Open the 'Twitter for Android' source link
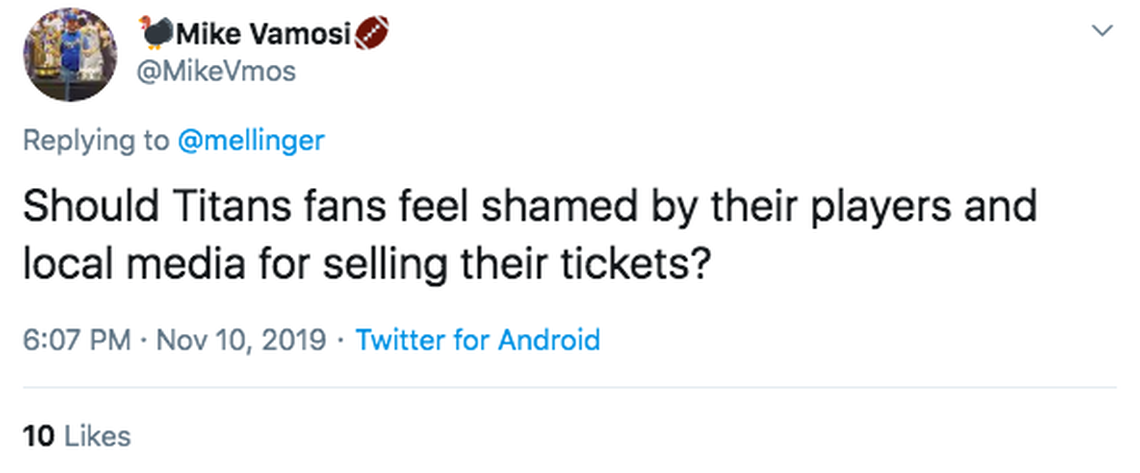Screen dimensions: 1140x473 pyautogui.click(x=478, y=340)
